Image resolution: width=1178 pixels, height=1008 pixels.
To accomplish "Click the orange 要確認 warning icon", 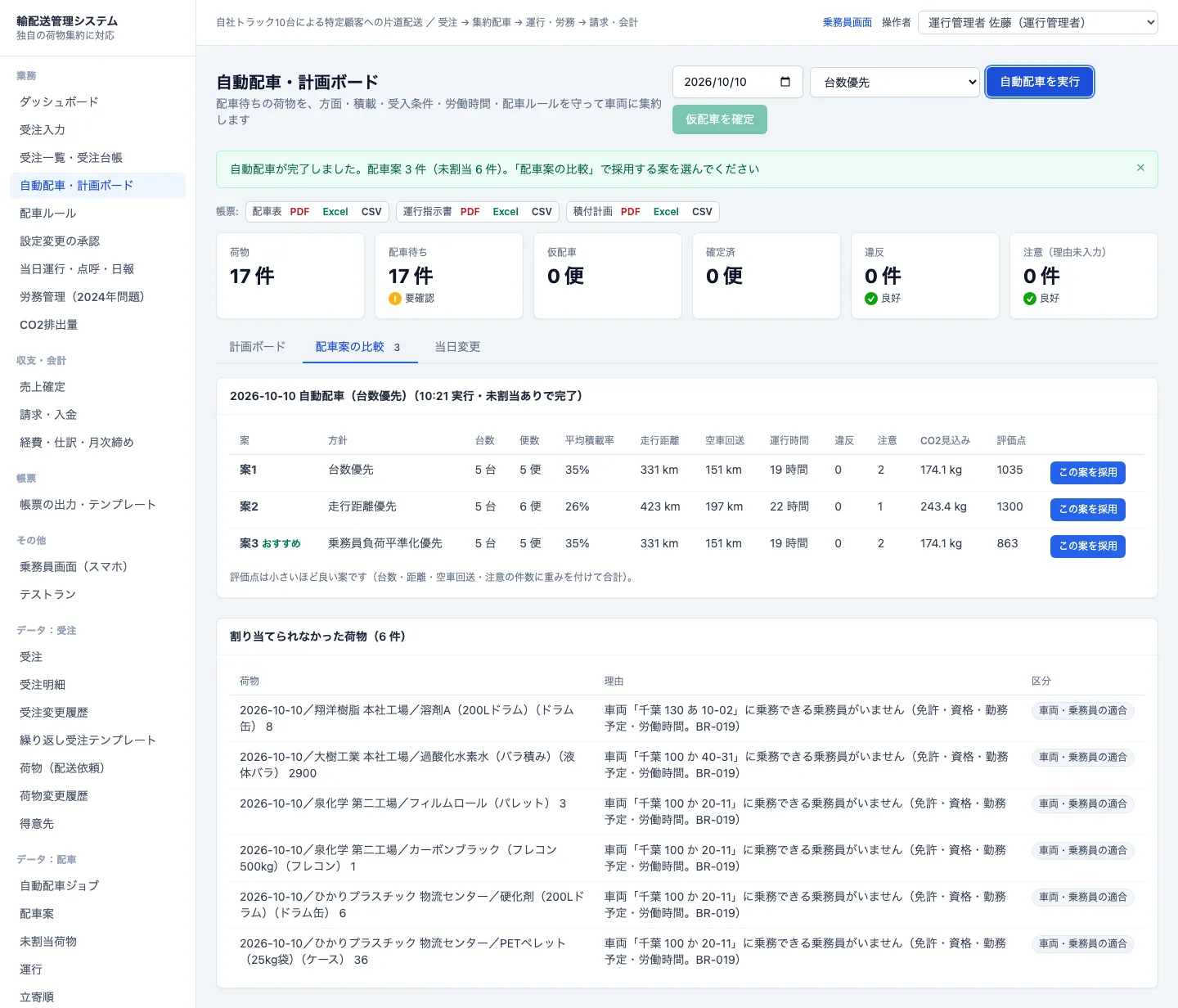I will pos(395,299).
